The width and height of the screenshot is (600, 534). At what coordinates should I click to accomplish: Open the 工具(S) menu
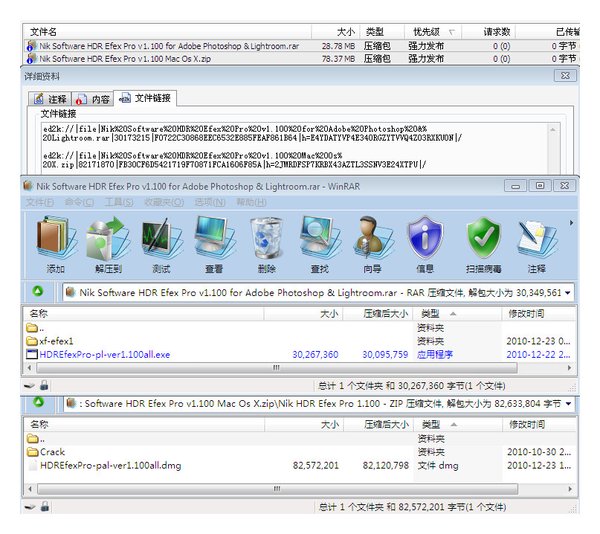tap(119, 202)
